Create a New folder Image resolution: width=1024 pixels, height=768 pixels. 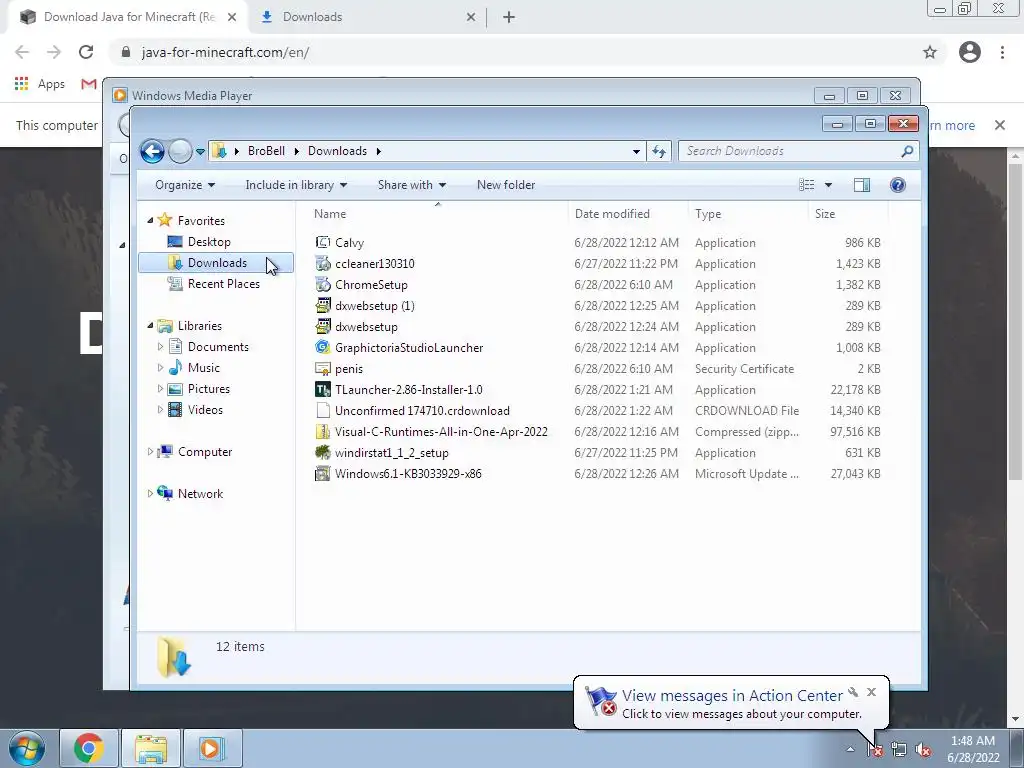[x=506, y=185]
